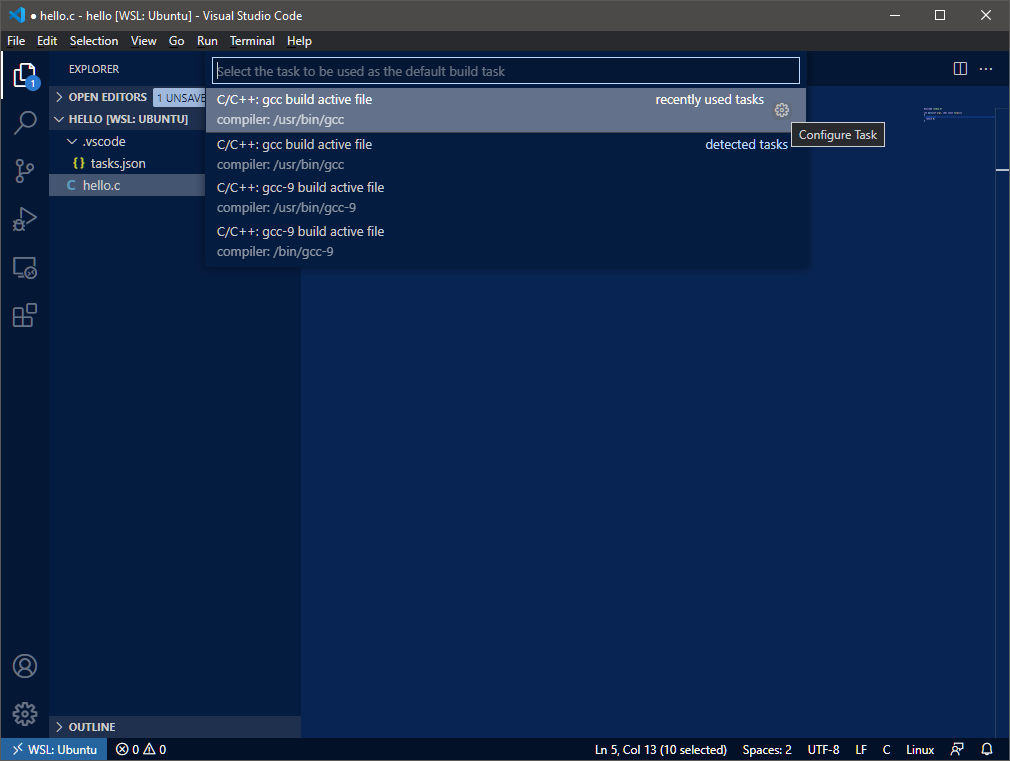
Task: Change indentation via Spaces: 2
Action: pyautogui.click(x=767, y=749)
